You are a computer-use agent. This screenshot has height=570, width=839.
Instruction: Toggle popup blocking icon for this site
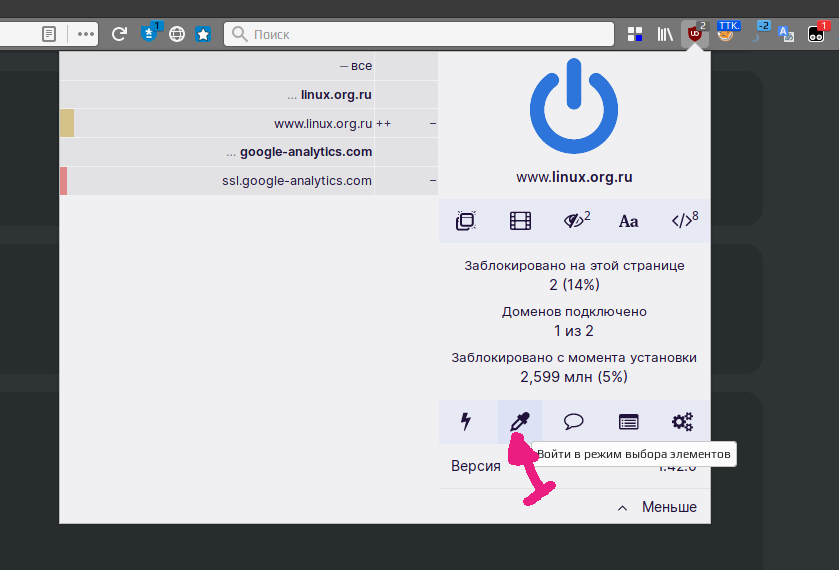466,221
